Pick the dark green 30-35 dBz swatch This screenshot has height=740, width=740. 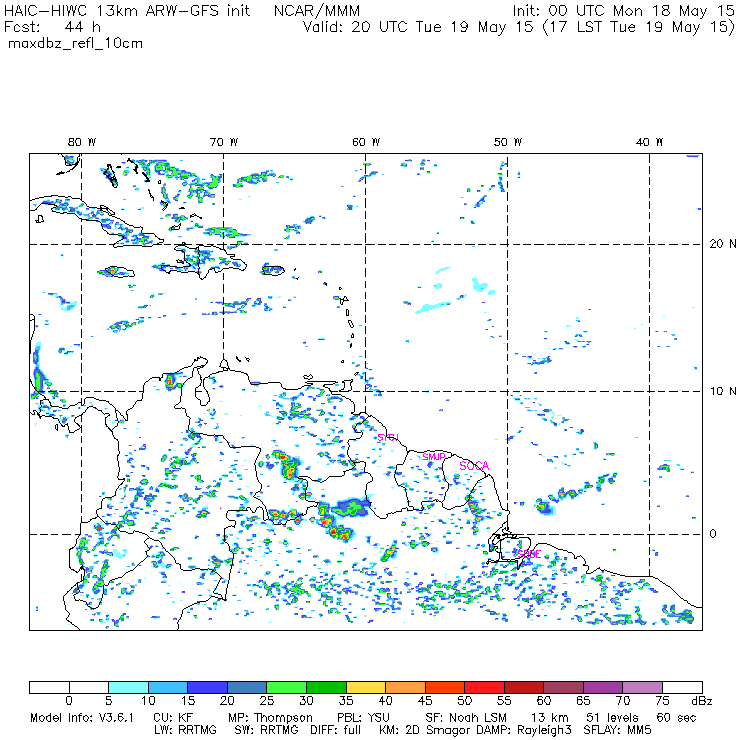point(326,687)
